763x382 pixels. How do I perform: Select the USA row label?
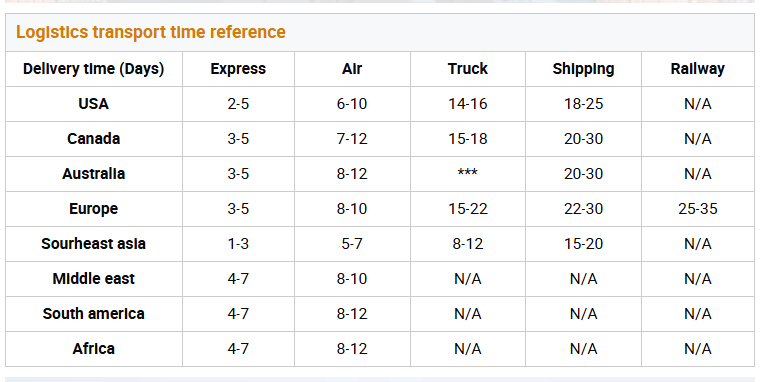(x=93, y=104)
